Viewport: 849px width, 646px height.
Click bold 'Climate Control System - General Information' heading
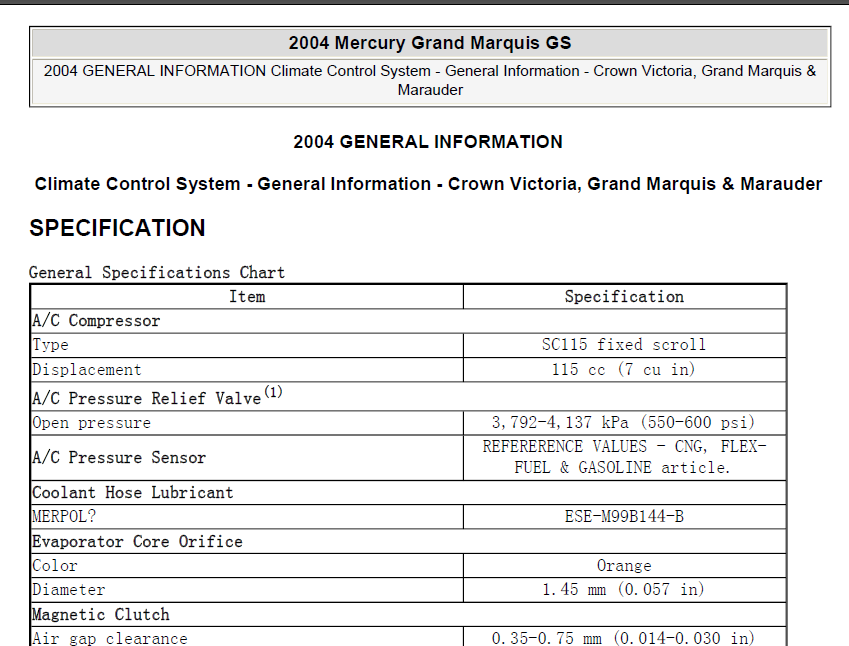(x=428, y=184)
